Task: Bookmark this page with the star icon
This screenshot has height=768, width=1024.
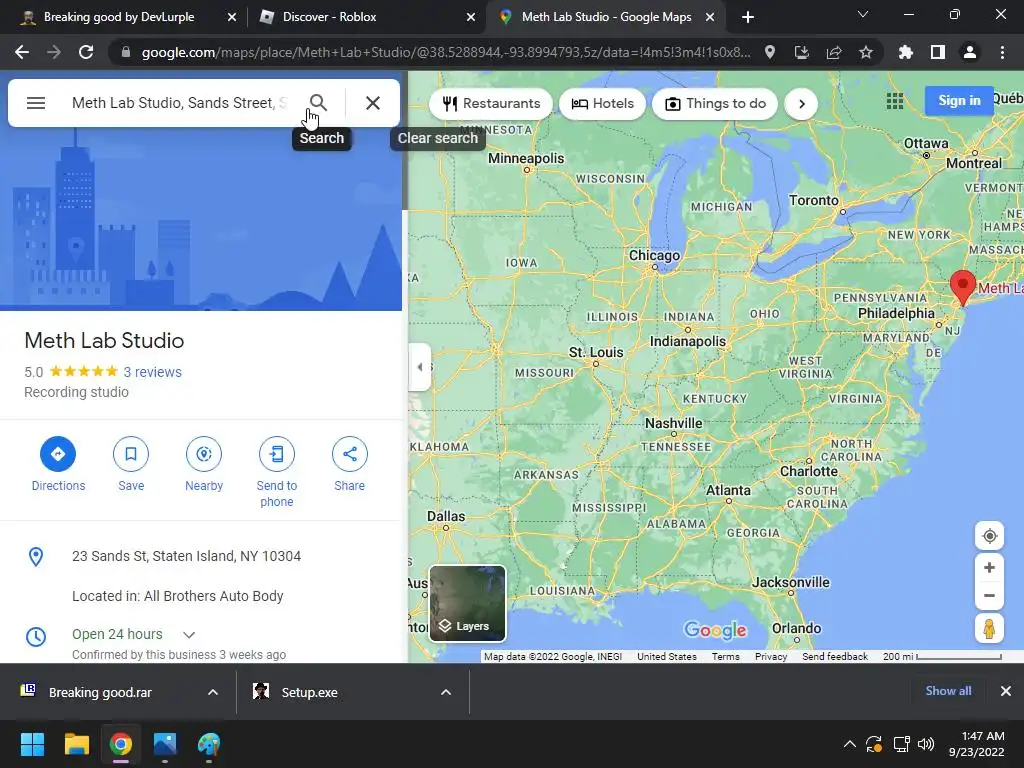Action: [x=866, y=52]
